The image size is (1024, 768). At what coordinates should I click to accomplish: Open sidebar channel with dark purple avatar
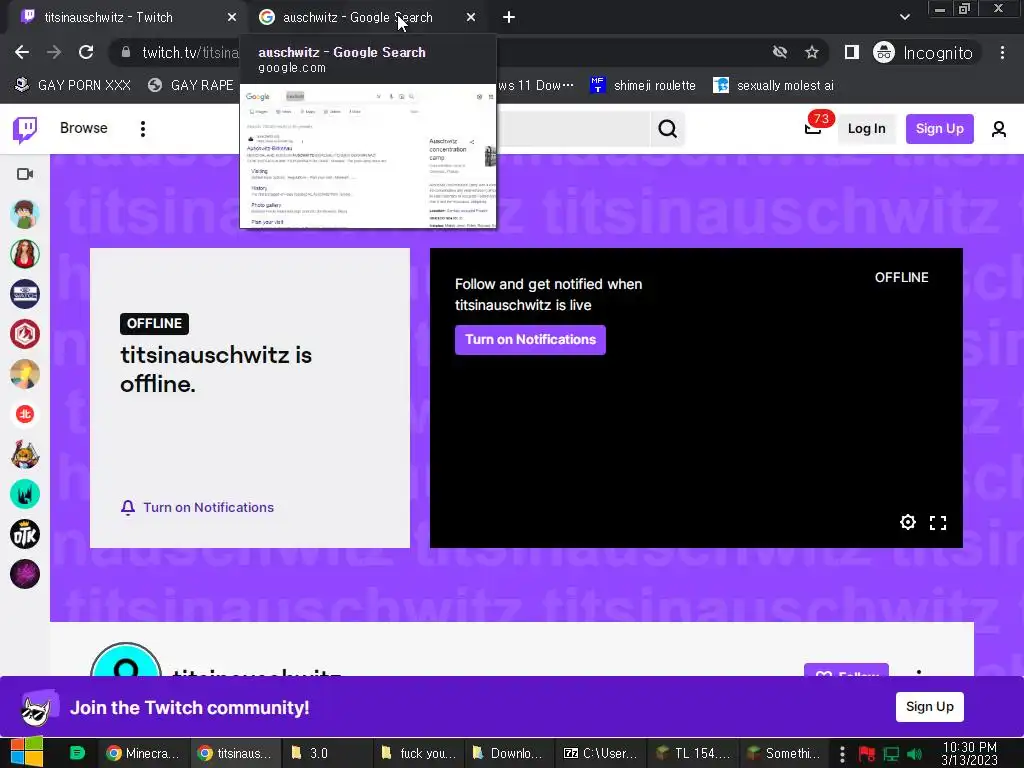pyautogui.click(x=25, y=575)
